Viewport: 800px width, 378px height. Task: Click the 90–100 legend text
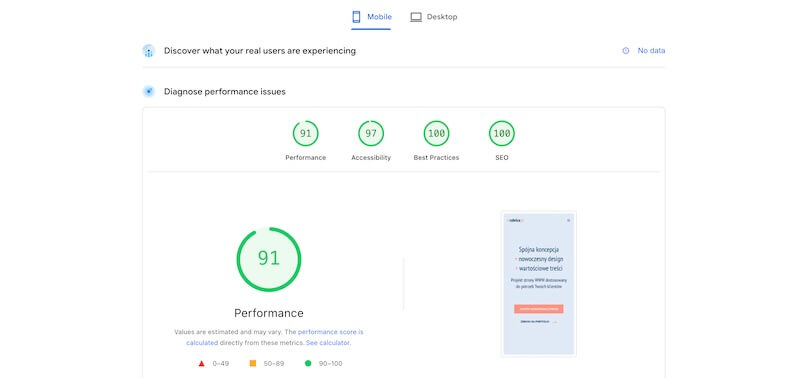[x=330, y=364]
